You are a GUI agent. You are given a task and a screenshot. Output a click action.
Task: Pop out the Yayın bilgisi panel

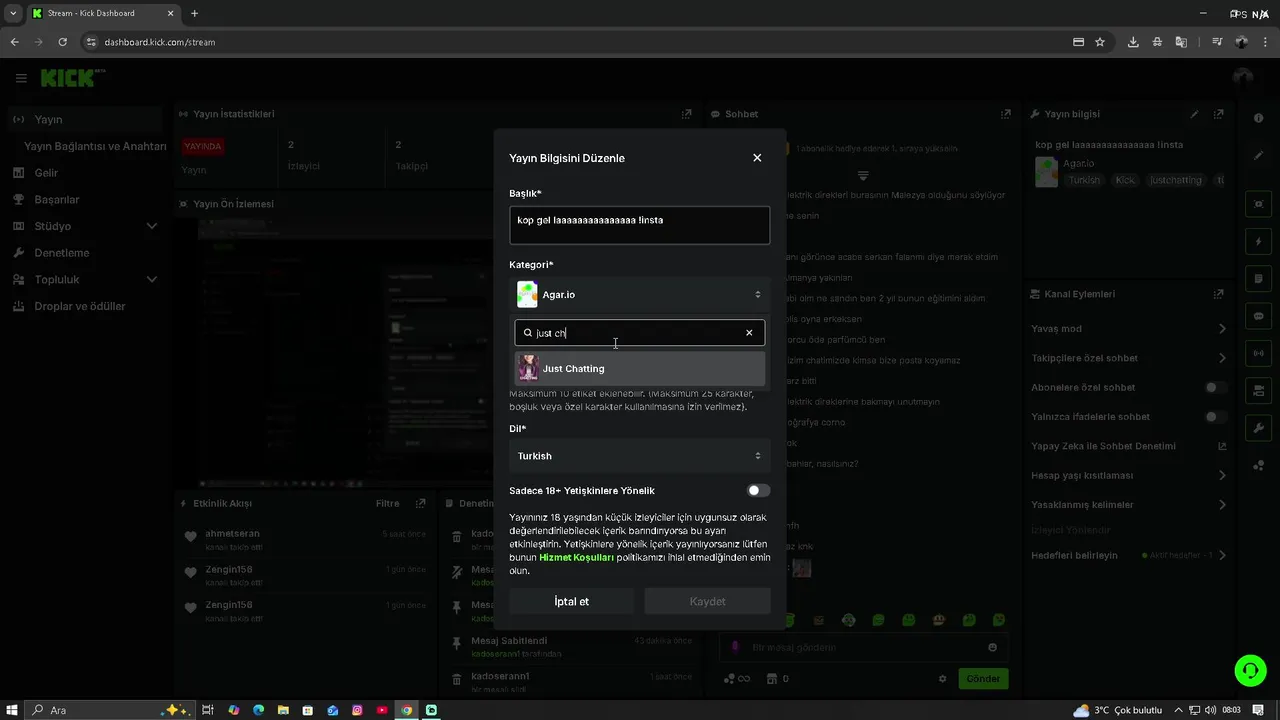coord(1218,114)
